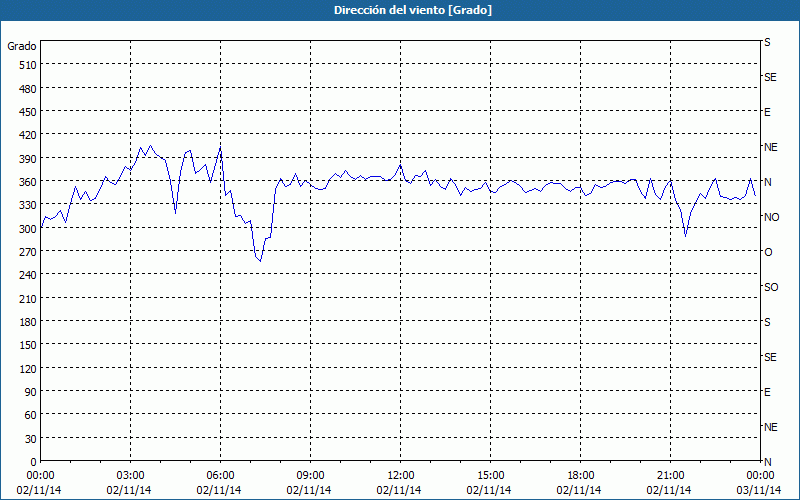Pick the 240 value on the left axis
Screen dimensions: 800x500
[x=28, y=275]
